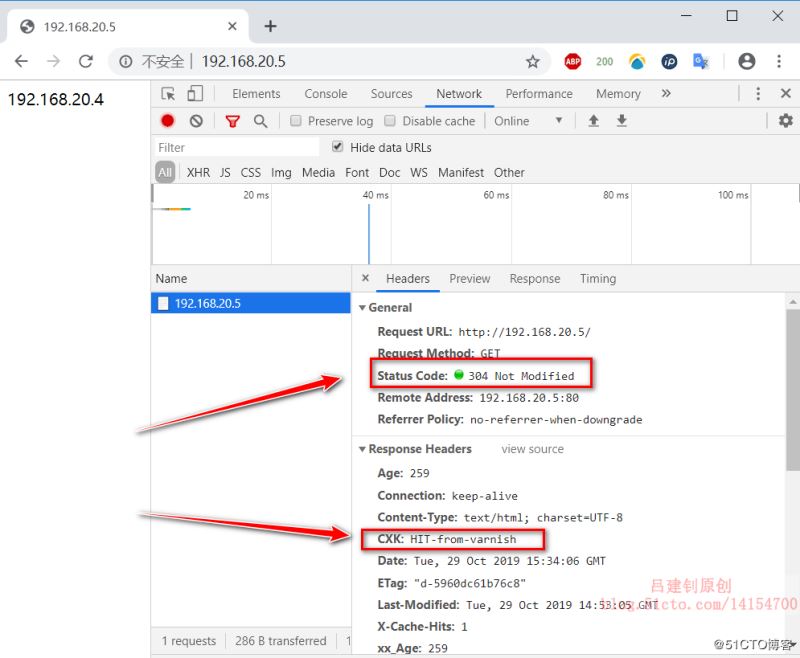Open DevTools settings gear
This screenshot has height=658, width=800.
pyautogui.click(x=785, y=121)
